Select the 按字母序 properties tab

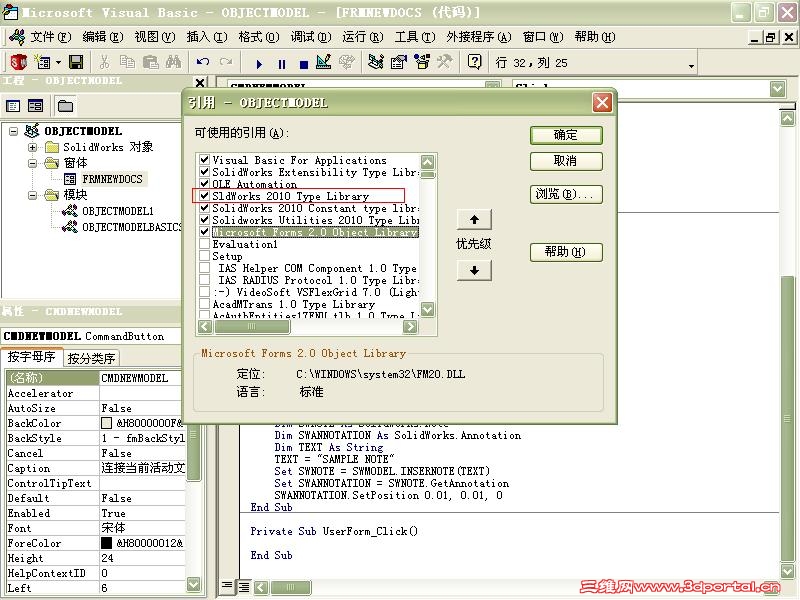[32, 357]
